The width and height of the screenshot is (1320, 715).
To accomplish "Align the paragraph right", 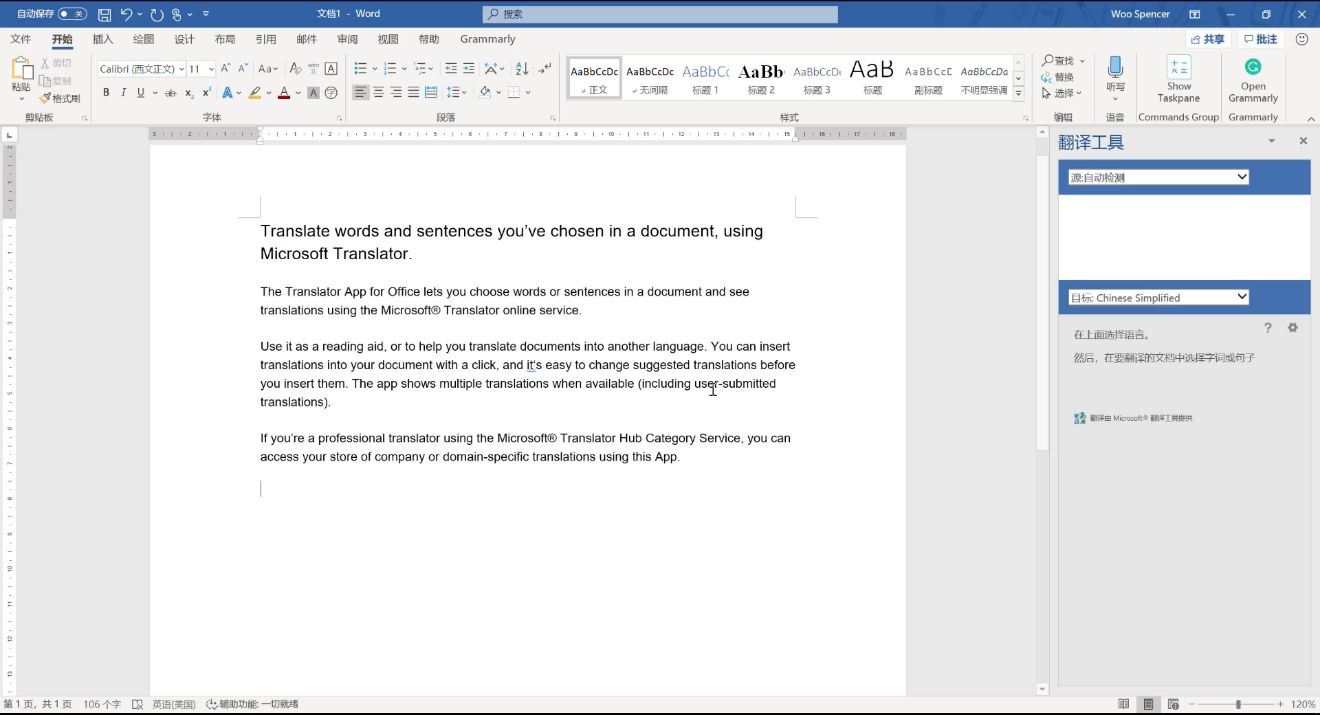I will [396, 93].
